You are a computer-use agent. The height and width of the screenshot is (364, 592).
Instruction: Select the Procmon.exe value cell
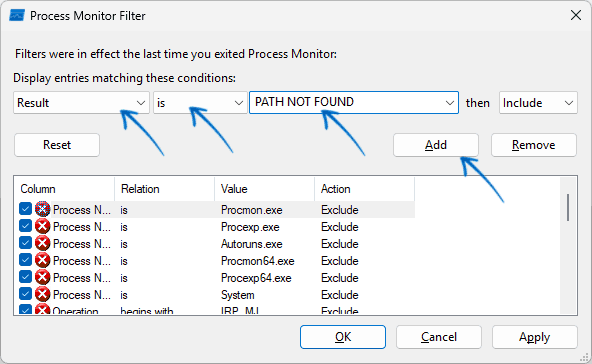click(251, 210)
